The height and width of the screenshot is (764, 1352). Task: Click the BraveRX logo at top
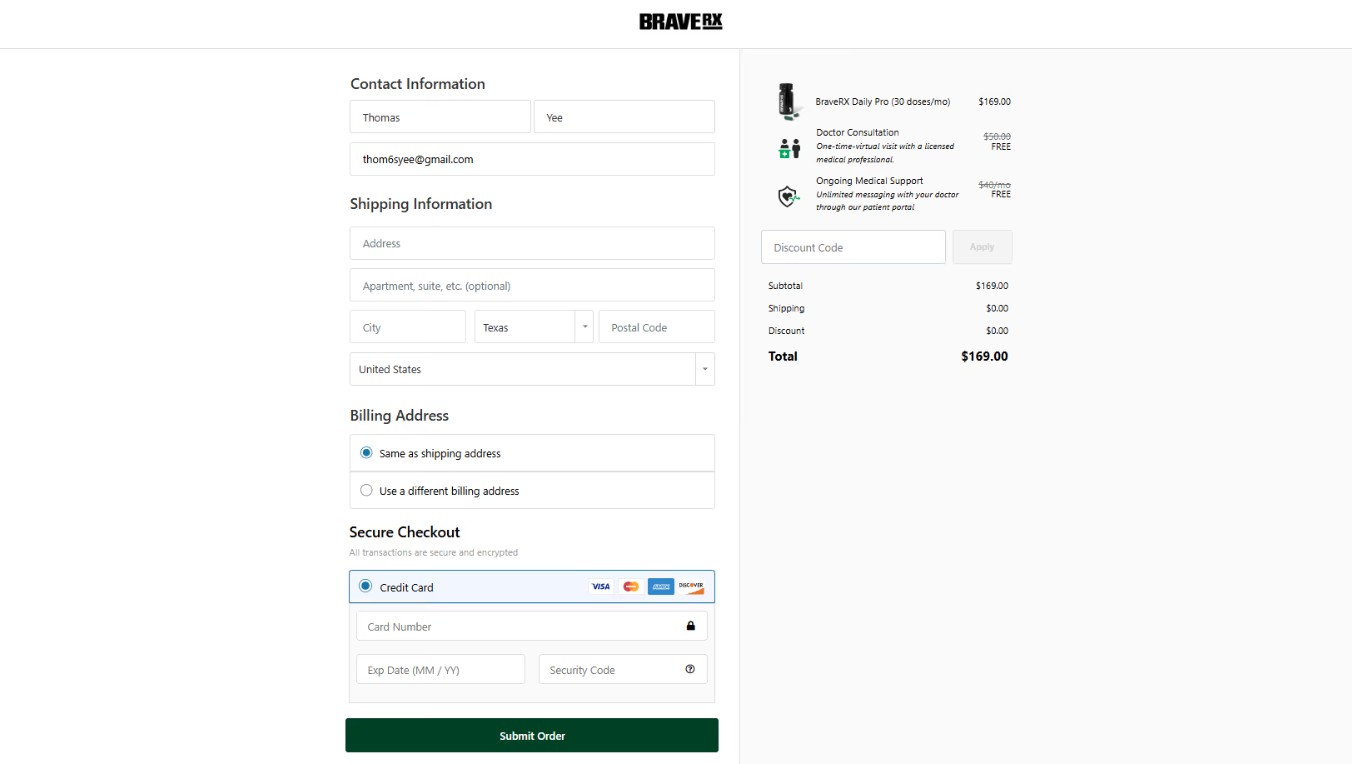coord(680,21)
